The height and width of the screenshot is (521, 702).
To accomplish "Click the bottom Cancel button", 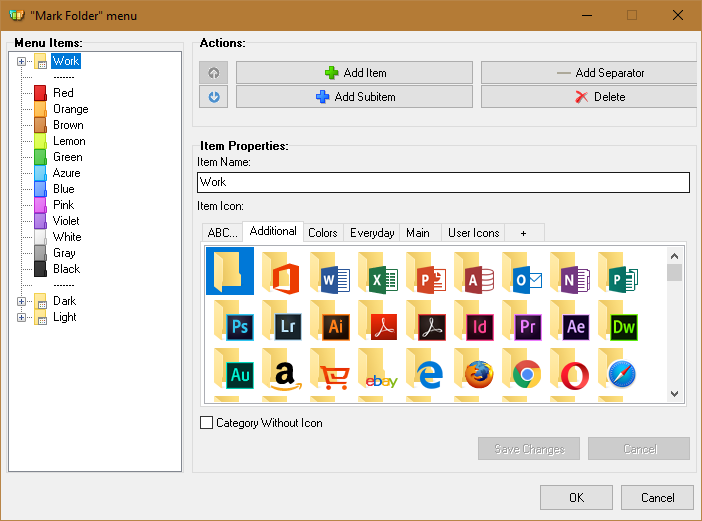I will click(657, 498).
